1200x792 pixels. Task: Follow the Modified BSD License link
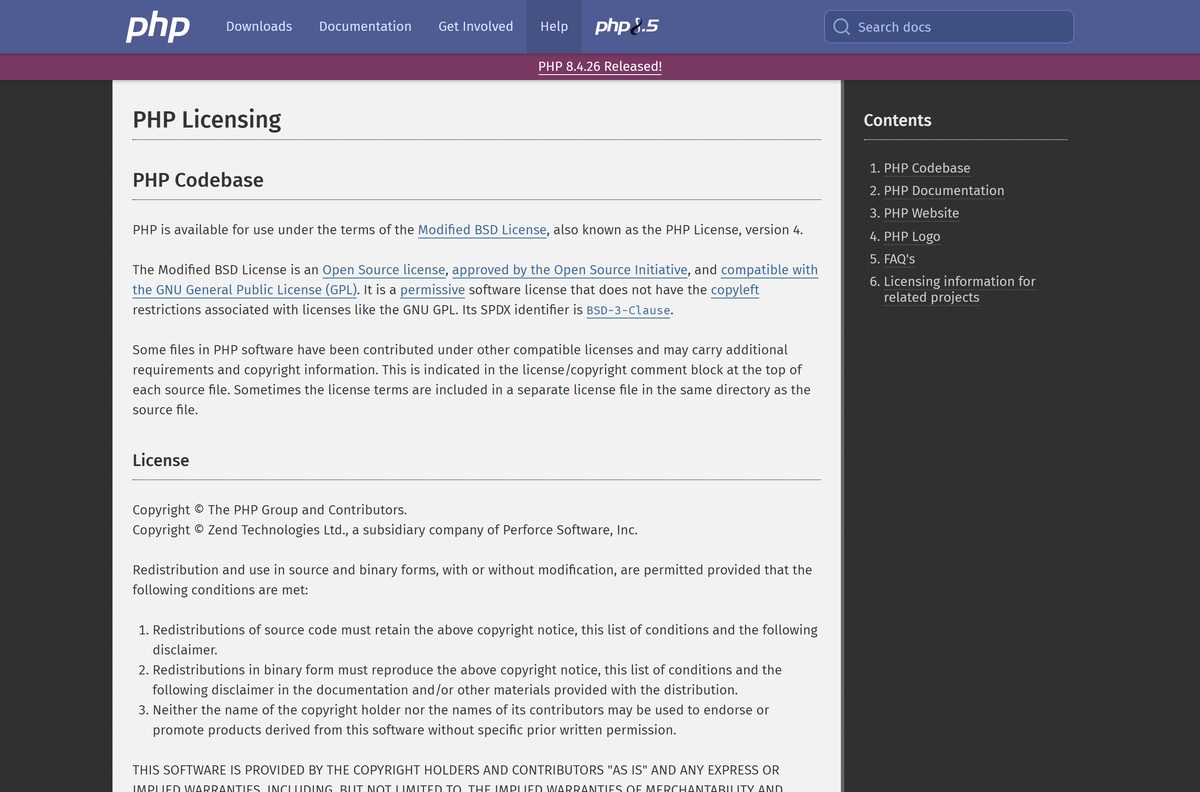click(x=482, y=230)
